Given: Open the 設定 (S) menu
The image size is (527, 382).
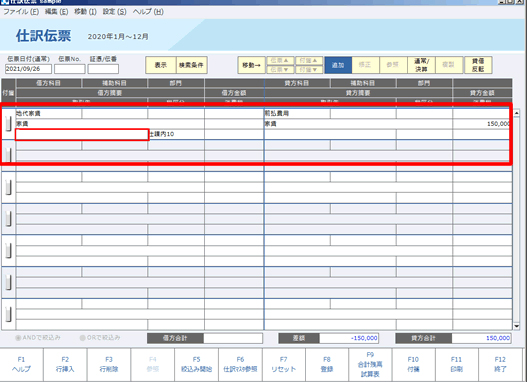Looking at the screenshot, I should coord(115,12).
